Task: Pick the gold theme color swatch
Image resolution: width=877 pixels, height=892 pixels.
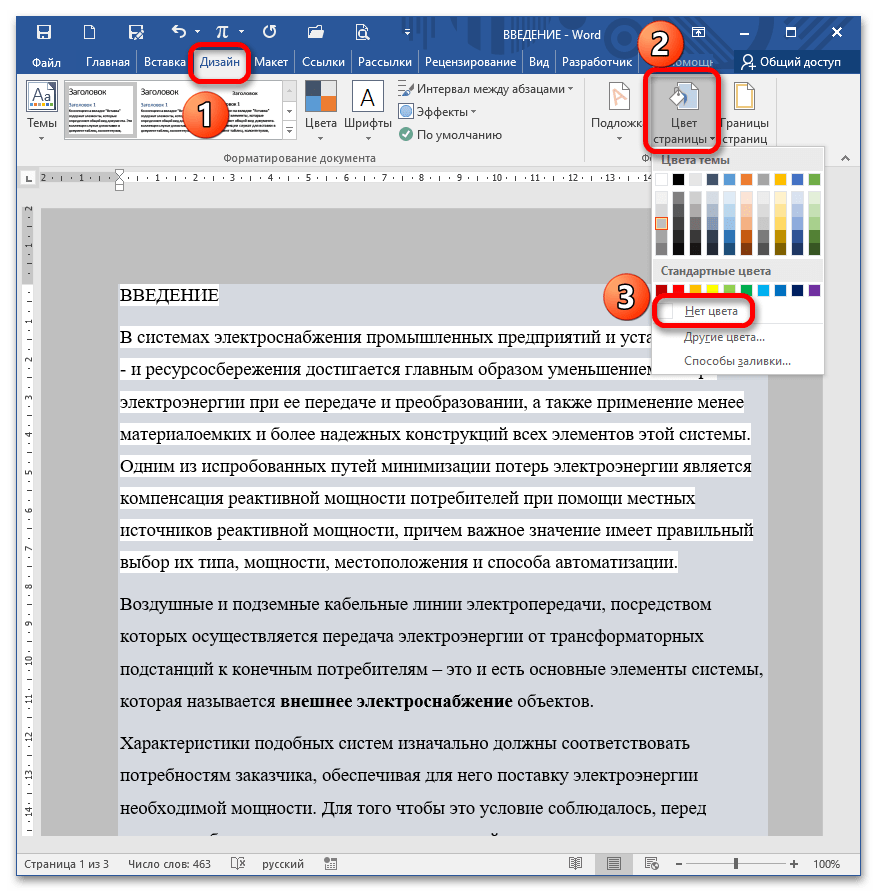Action: 780,180
